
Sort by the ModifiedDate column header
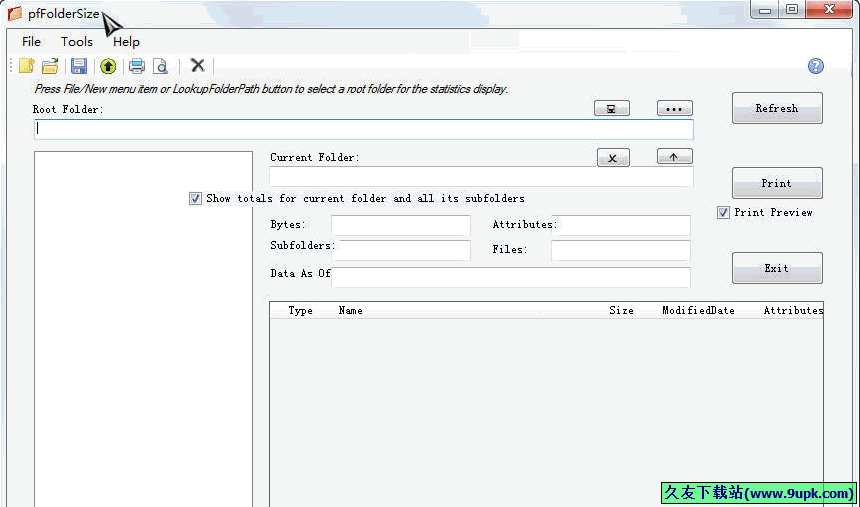[698, 311]
